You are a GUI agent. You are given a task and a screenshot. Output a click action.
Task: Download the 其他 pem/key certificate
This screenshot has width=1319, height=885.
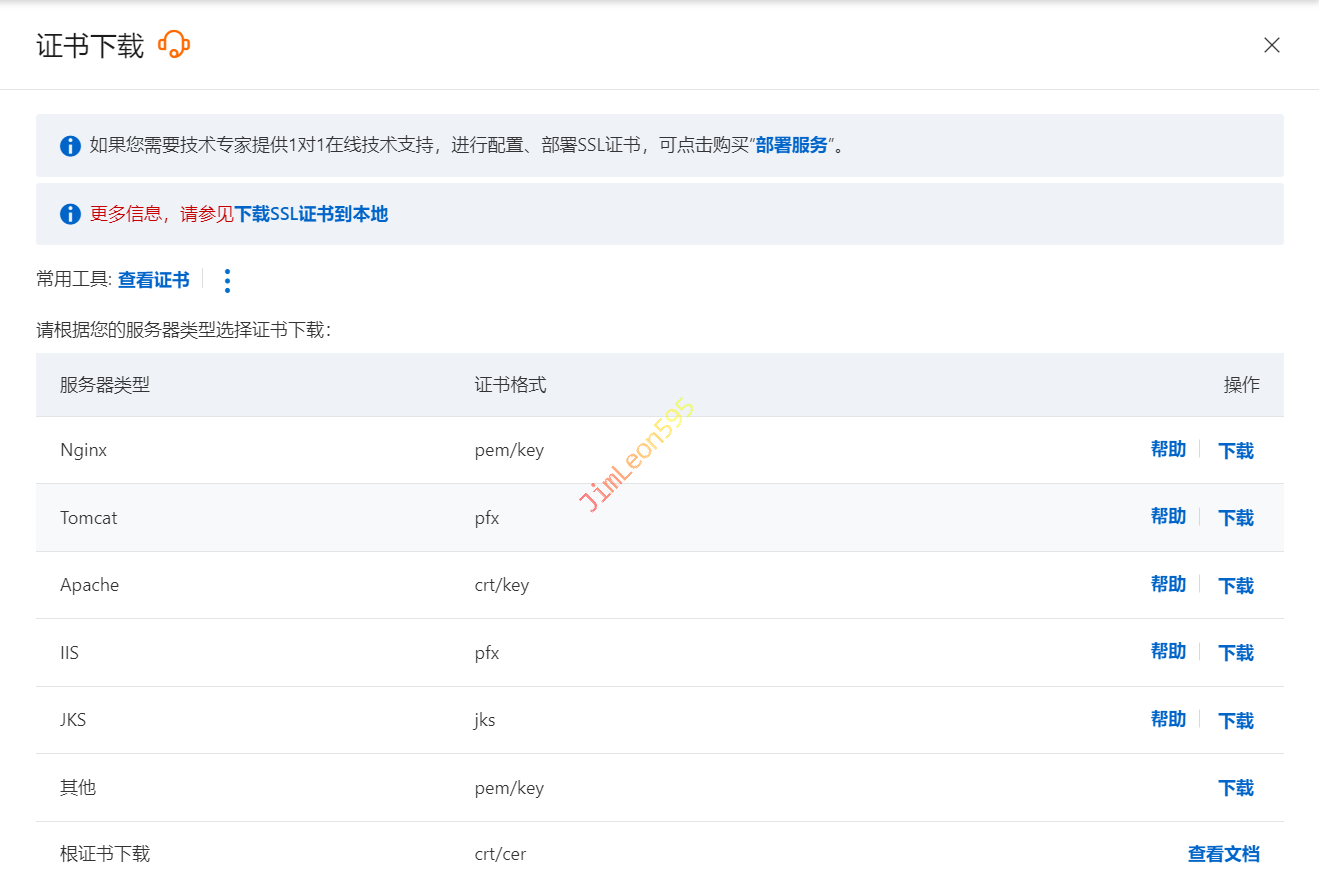tap(1235, 788)
